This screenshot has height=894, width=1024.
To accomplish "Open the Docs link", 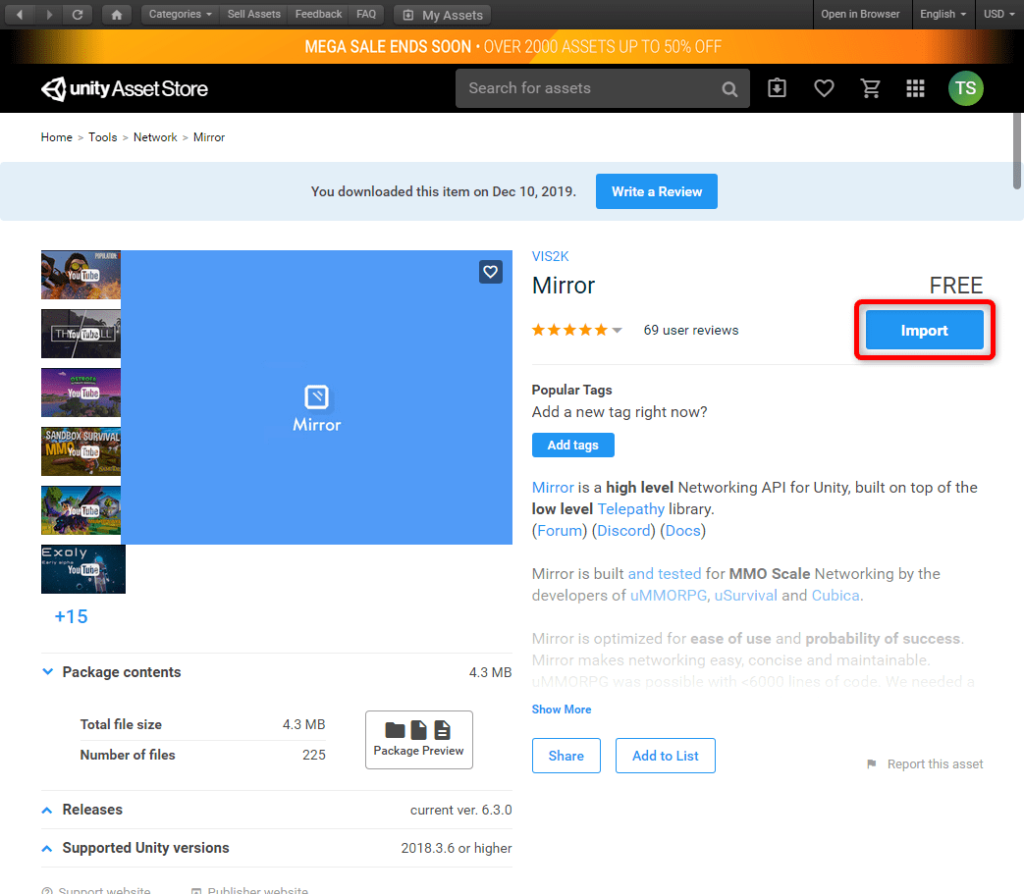I will click(682, 530).
